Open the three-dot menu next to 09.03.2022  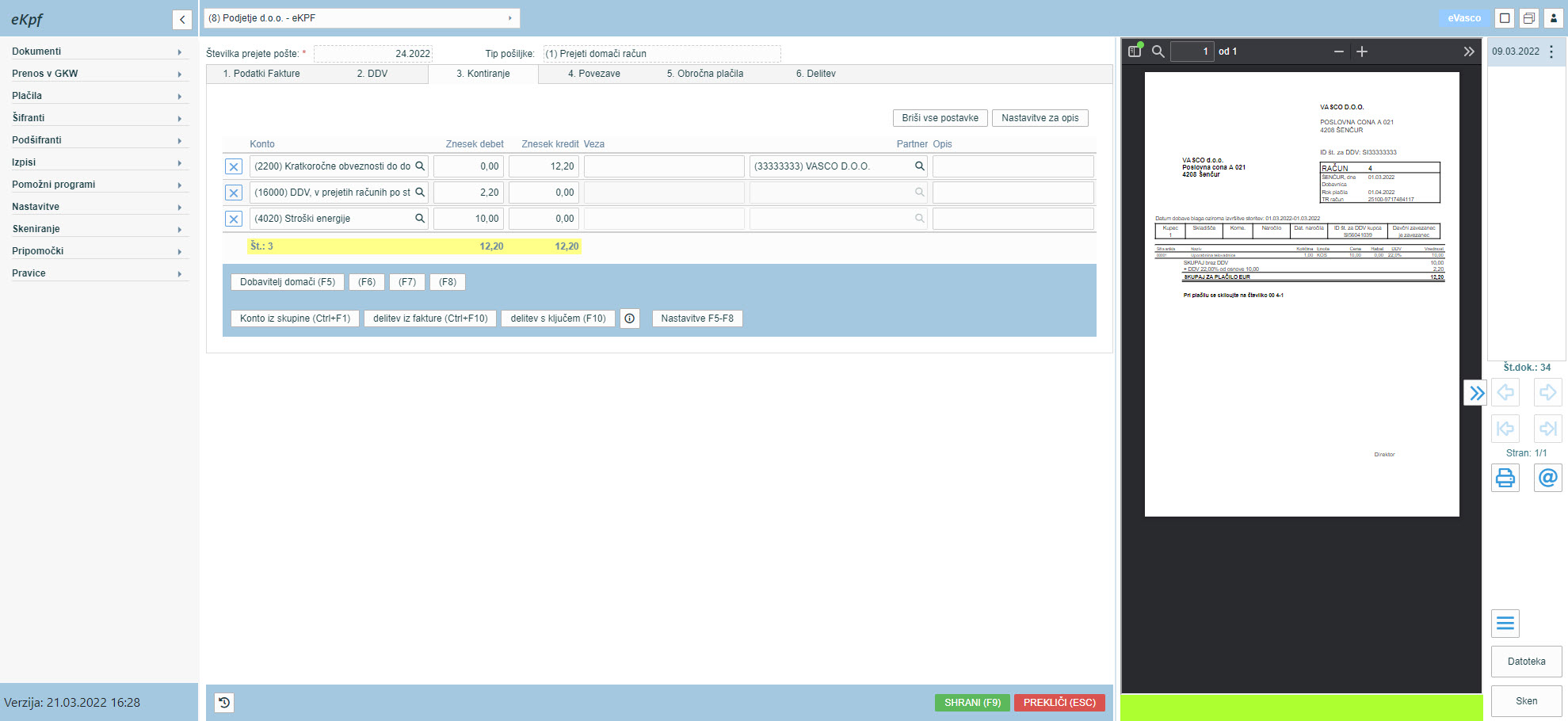coord(1551,51)
